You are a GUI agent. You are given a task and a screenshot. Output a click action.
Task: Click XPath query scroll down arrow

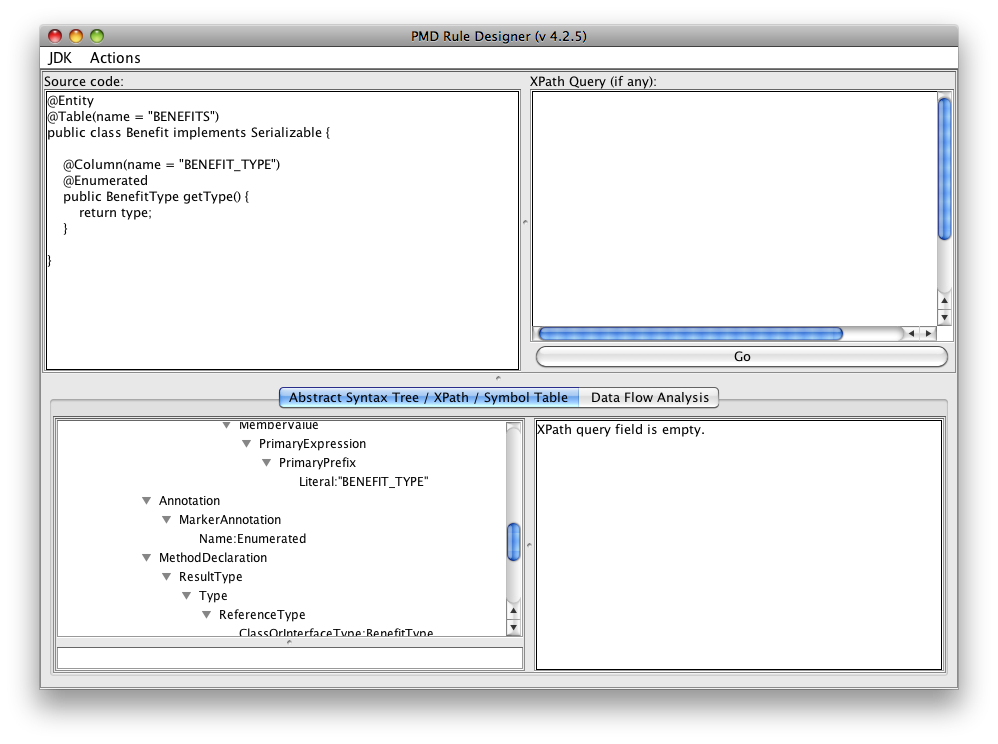[x=945, y=317]
